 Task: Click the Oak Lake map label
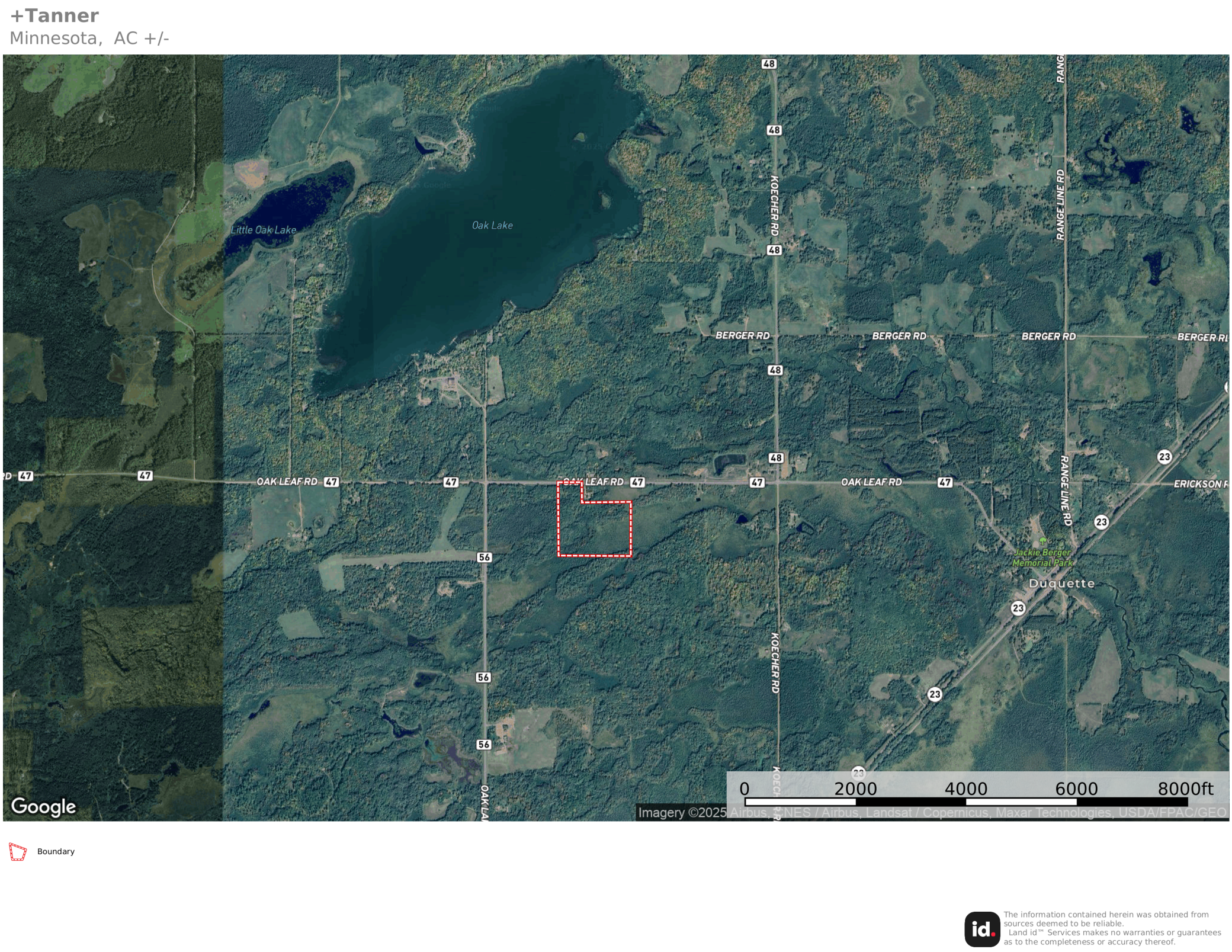492,225
